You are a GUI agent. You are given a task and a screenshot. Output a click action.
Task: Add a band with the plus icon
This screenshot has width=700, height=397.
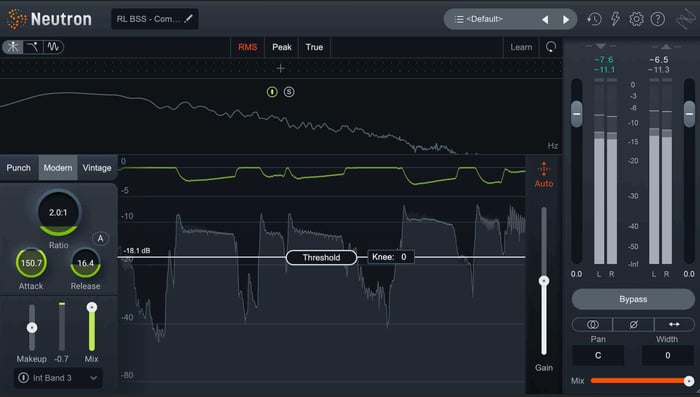coord(280,68)
